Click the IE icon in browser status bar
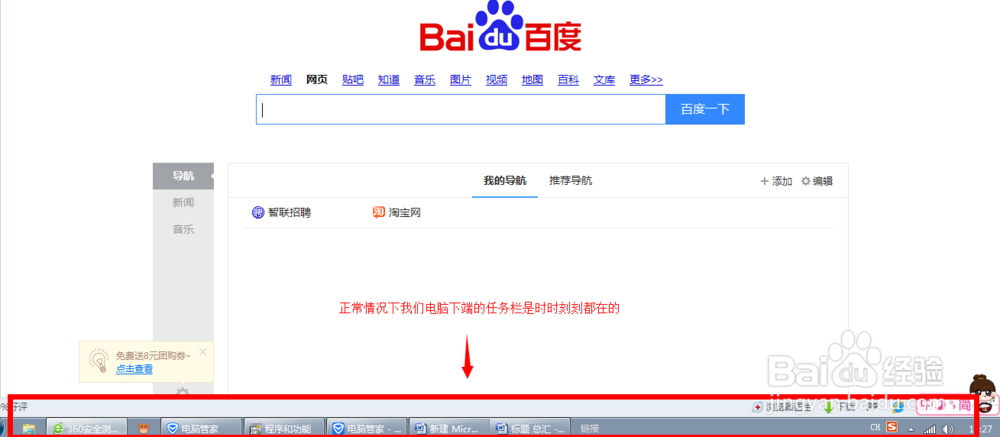Viewport: 1000px width, 437px height. (899, 406)
